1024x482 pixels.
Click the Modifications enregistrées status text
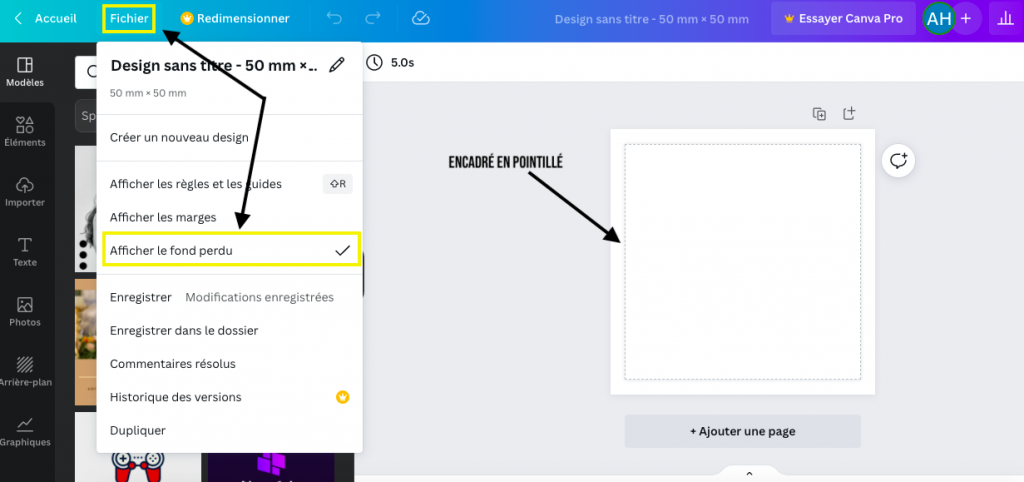(259, 297)
